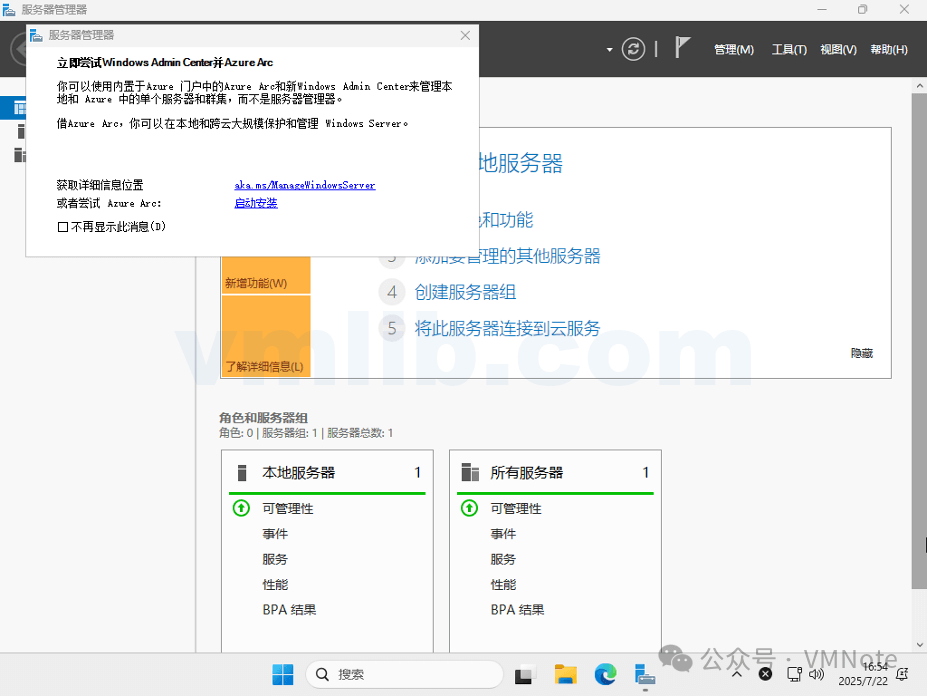
Task: Open the dropdown arrow beside the refresh icon
Action: click(609, 49)
